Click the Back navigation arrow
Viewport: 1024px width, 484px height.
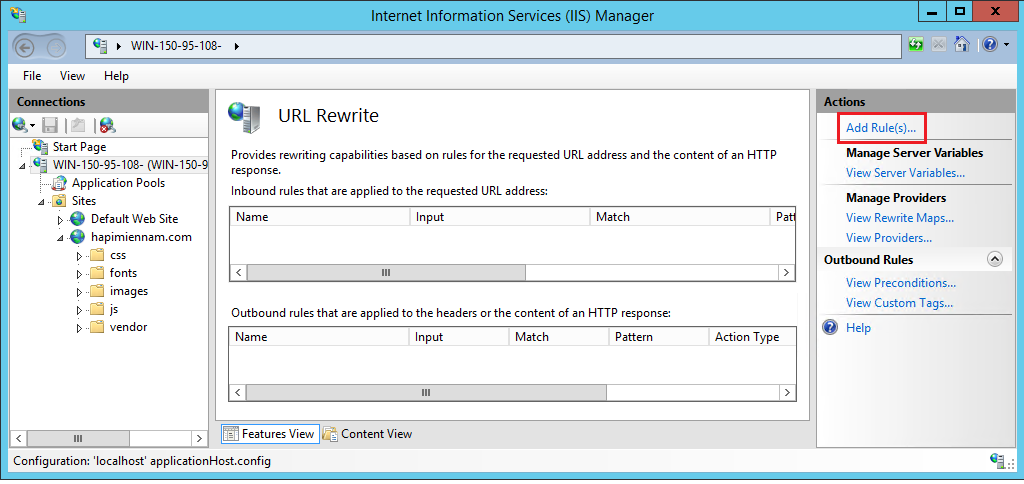click(24, 46)
